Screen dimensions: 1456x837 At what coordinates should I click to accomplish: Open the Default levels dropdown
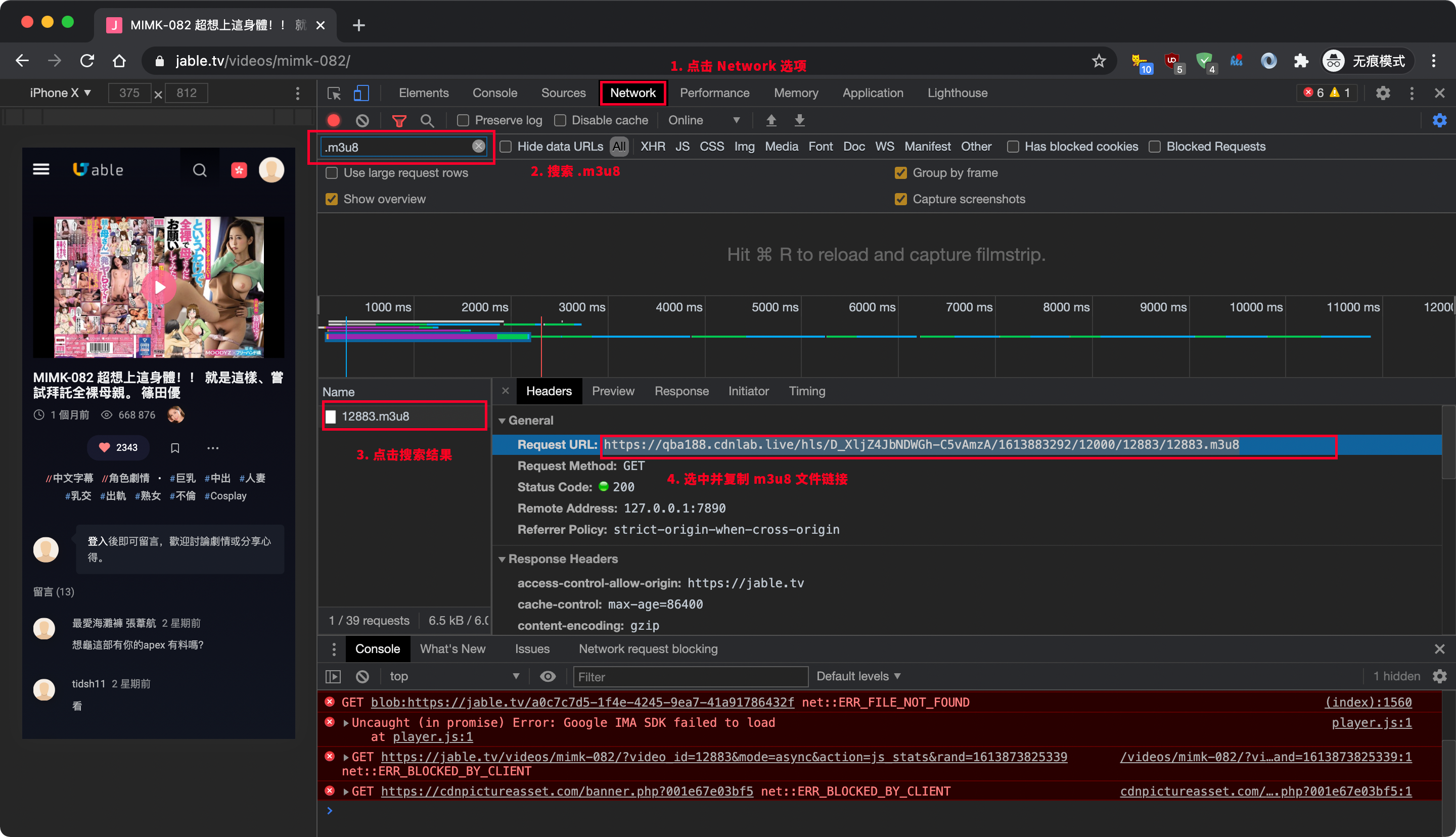pos(858,677)
